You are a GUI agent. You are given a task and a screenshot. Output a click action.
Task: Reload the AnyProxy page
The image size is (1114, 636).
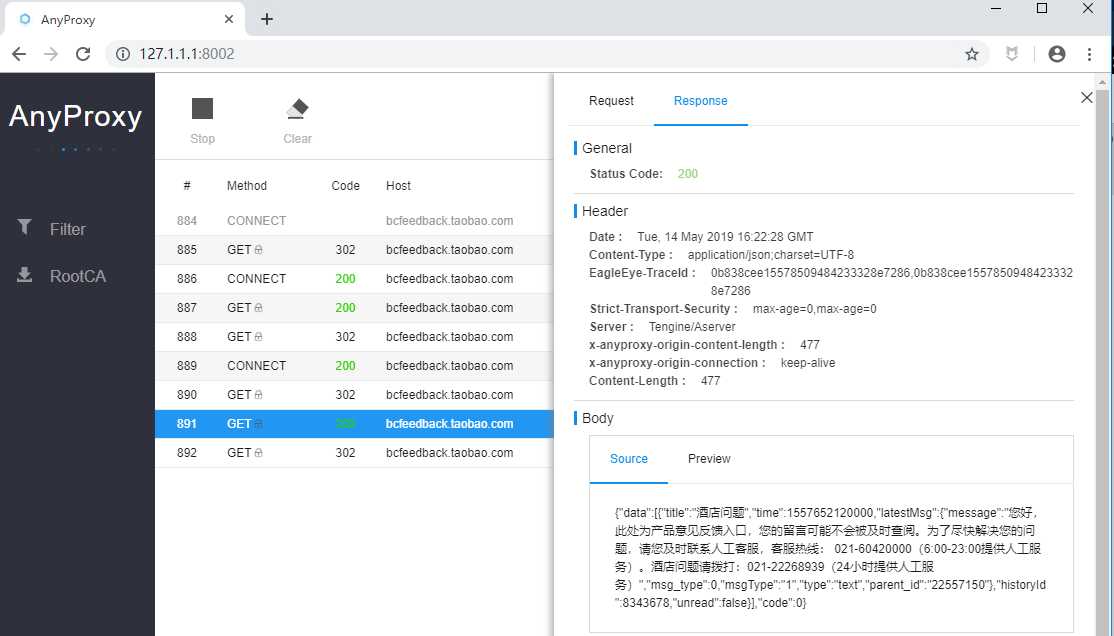(83, 54)
